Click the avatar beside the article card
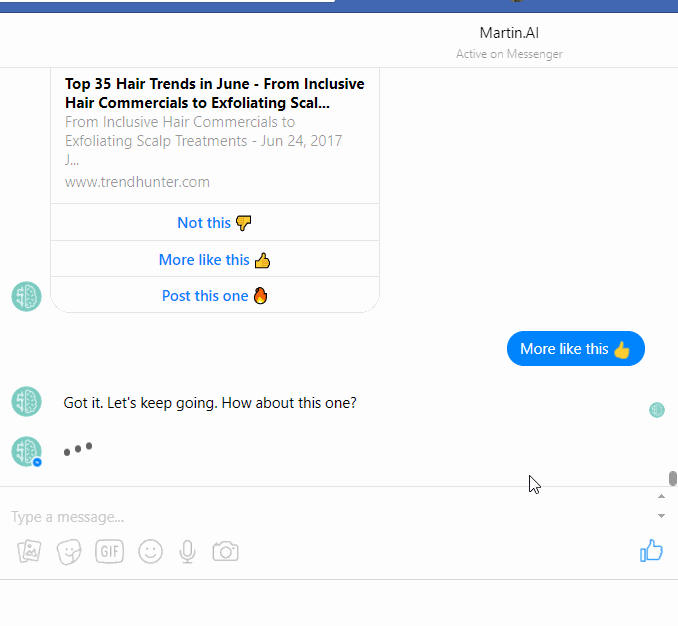The width and height of the screenshot is (678, 626). (26, 297)
